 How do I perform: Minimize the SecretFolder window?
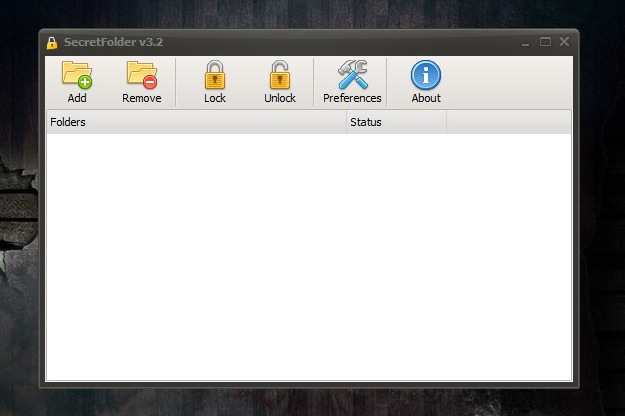point(525,42)
